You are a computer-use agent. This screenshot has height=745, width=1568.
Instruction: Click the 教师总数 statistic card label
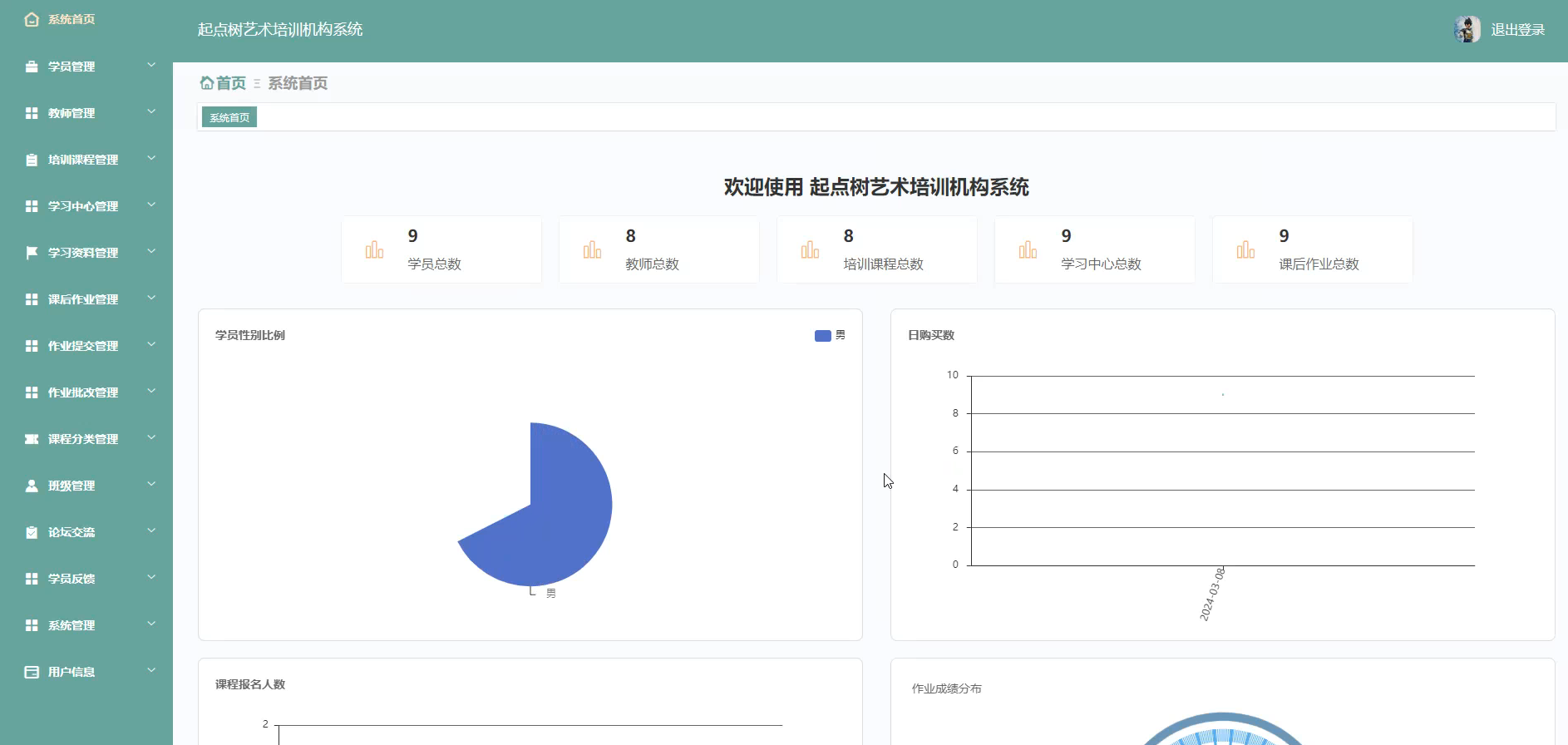[653, 264]
